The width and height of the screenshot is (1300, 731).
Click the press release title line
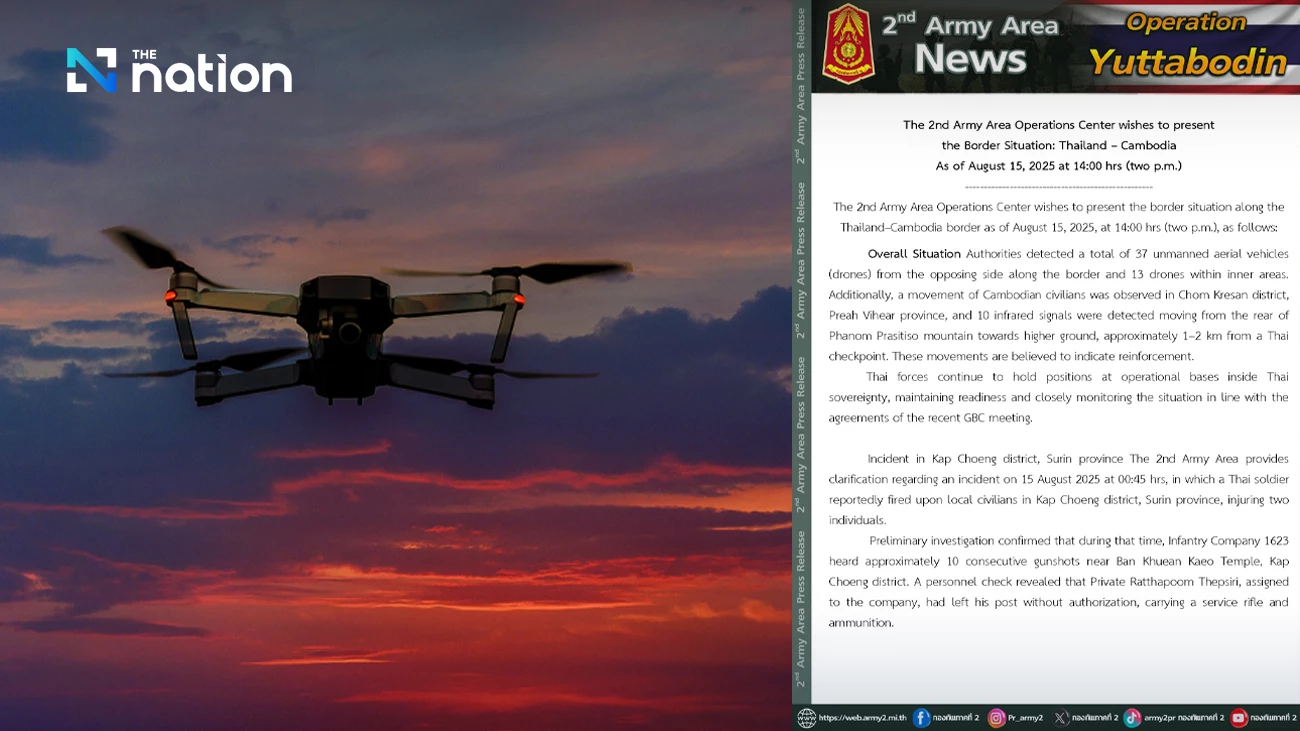(x=1058, y=125)
